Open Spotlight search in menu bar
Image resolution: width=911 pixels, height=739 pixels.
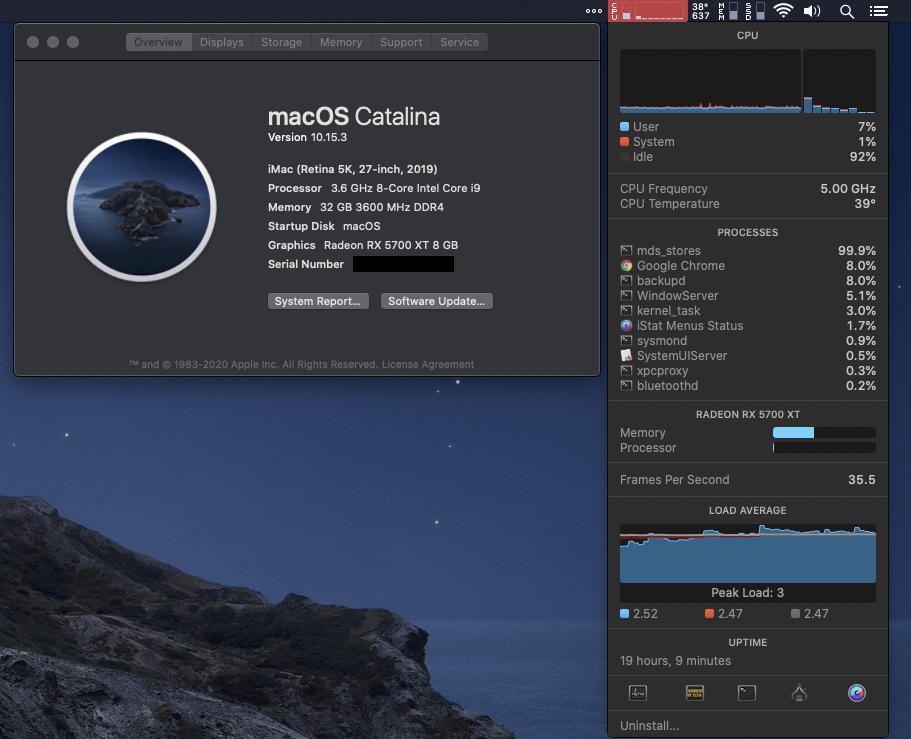tap(847, 10)
